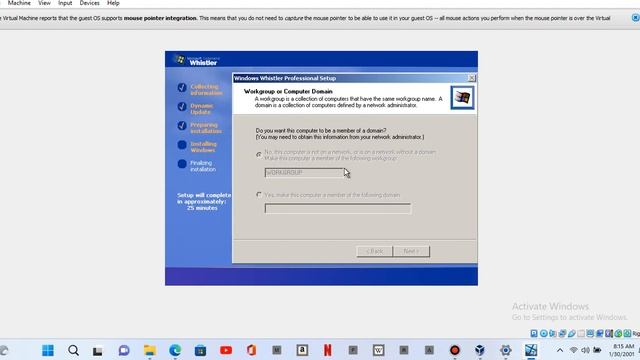Open the Devices menu
This screenshot has height=360, width=640.
[89, 3]
